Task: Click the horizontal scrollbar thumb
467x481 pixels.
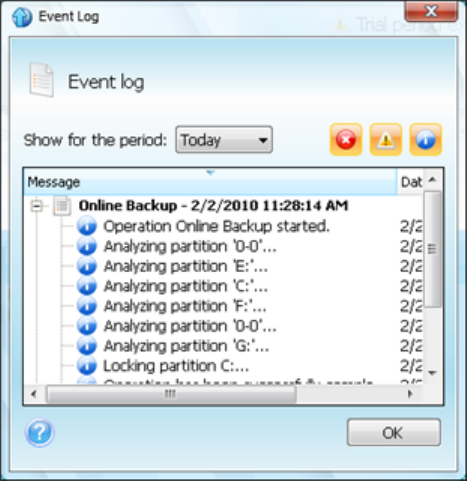Action: (x=171, y=394)
